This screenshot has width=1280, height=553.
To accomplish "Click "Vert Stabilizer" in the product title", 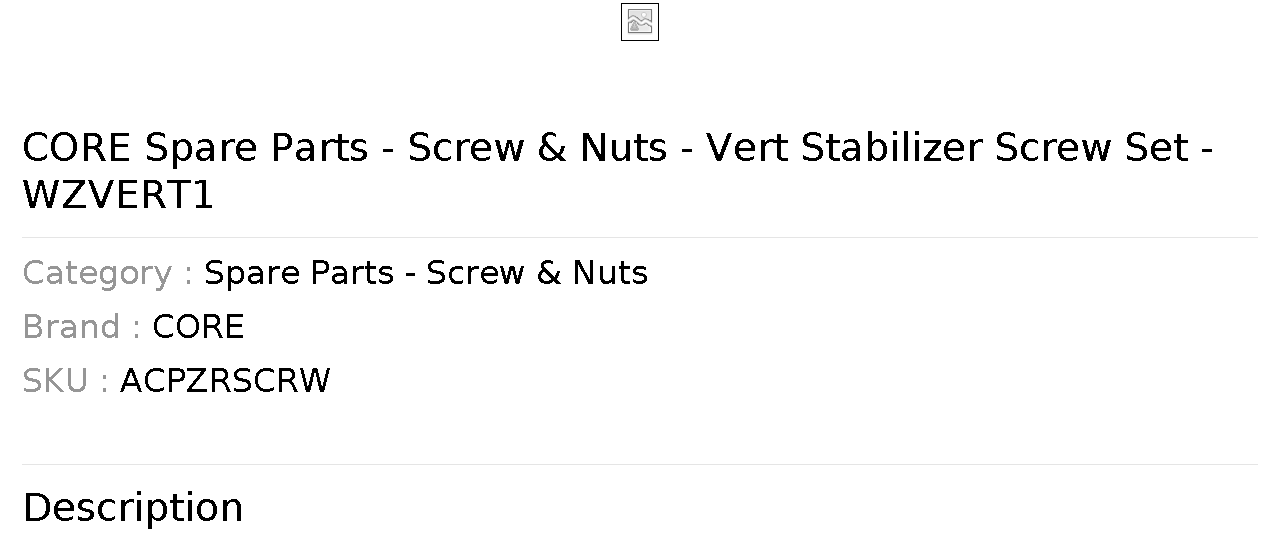I will pos(845,147).
